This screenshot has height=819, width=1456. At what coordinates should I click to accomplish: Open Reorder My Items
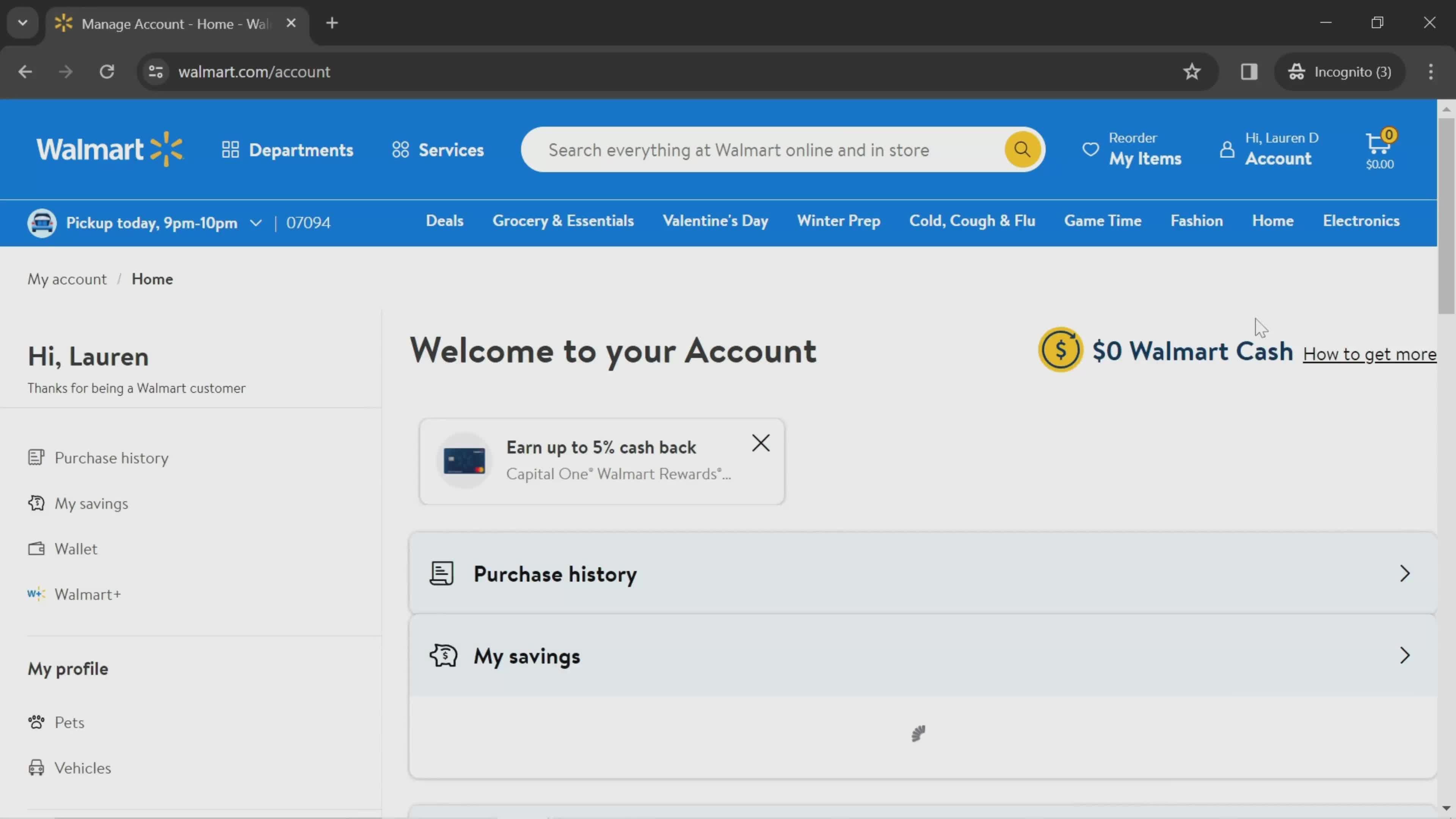click(x=1131, y=150)
